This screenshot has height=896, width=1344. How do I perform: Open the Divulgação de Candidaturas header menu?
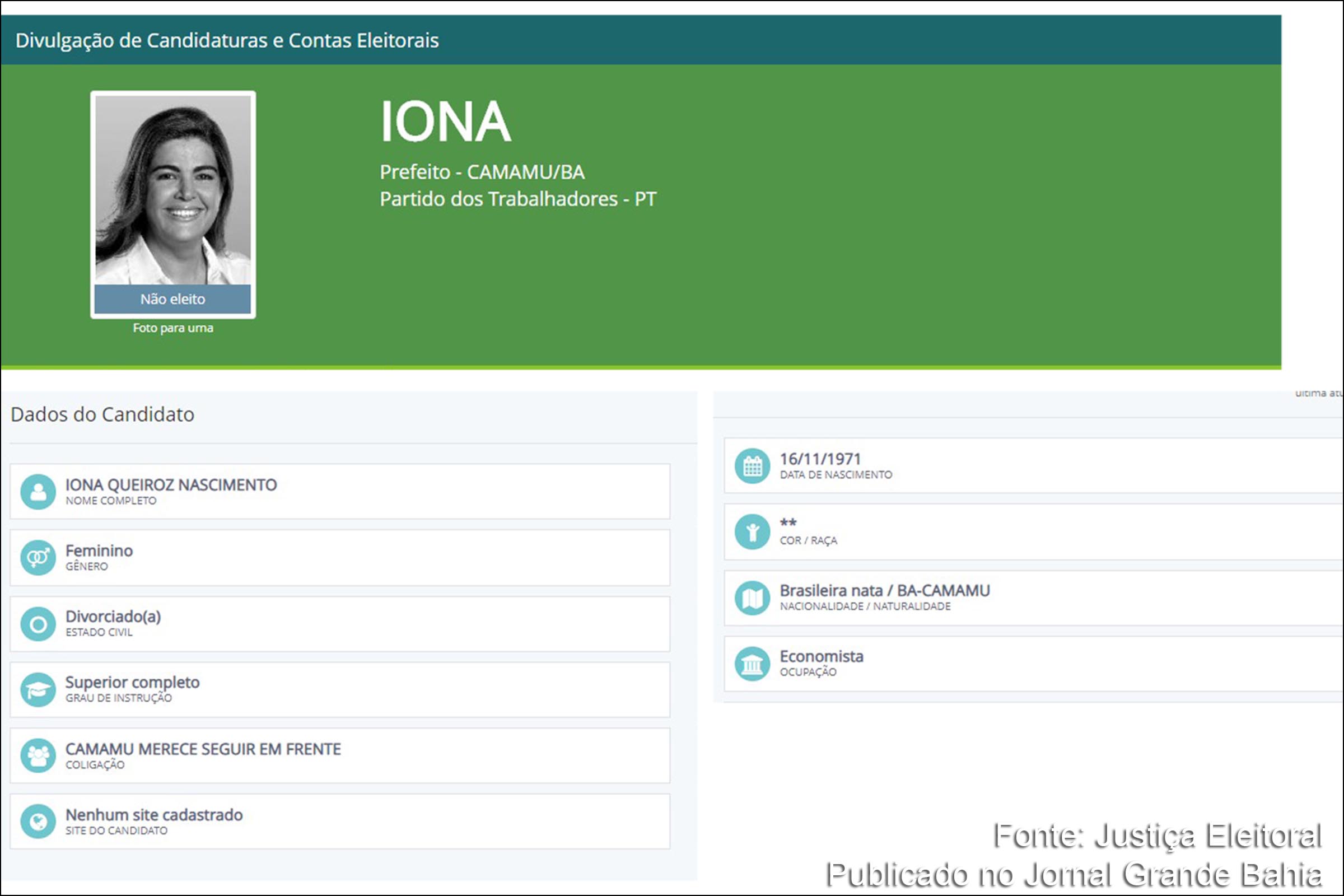(227, 40)
